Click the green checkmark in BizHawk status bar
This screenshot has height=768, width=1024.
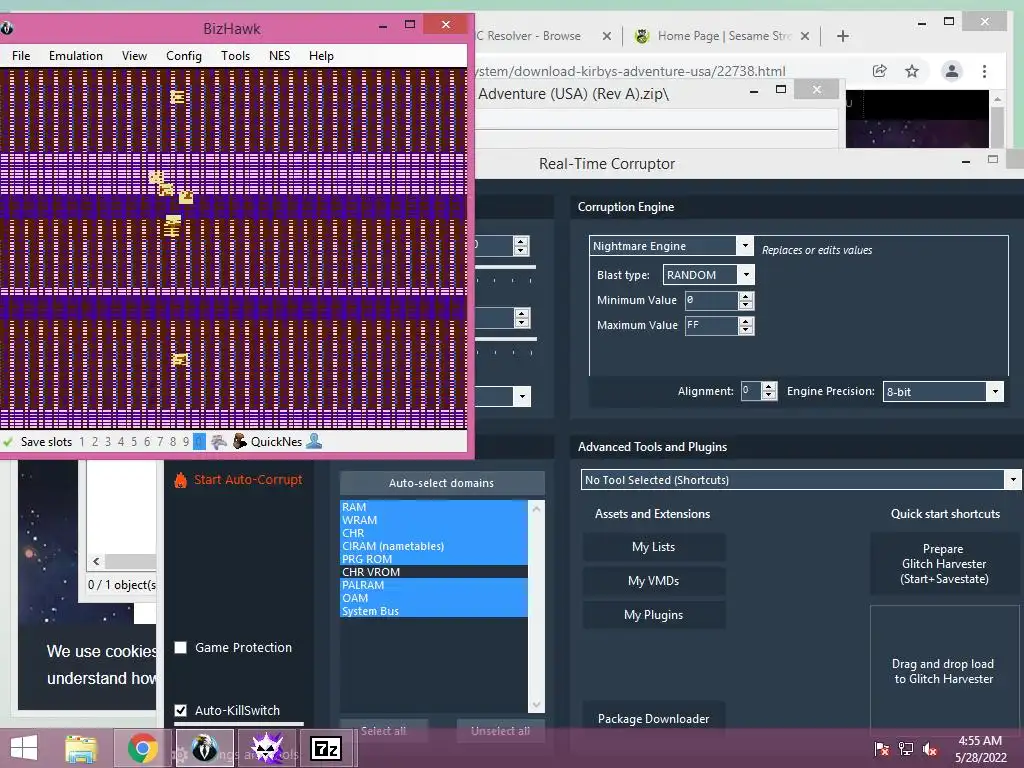click(8, 442)
